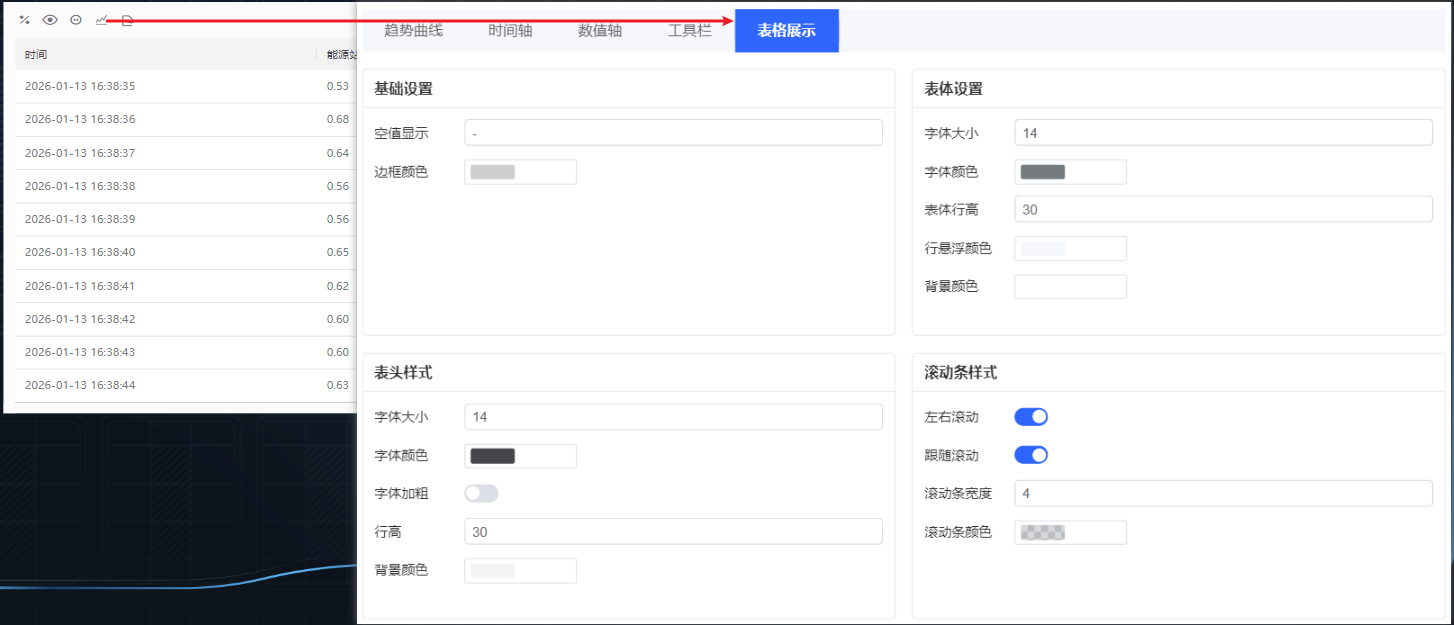Click the 空值显示 input field
Image resolution: width=1454 pixels, height=625 pixels.
click(x=673, y=133)
